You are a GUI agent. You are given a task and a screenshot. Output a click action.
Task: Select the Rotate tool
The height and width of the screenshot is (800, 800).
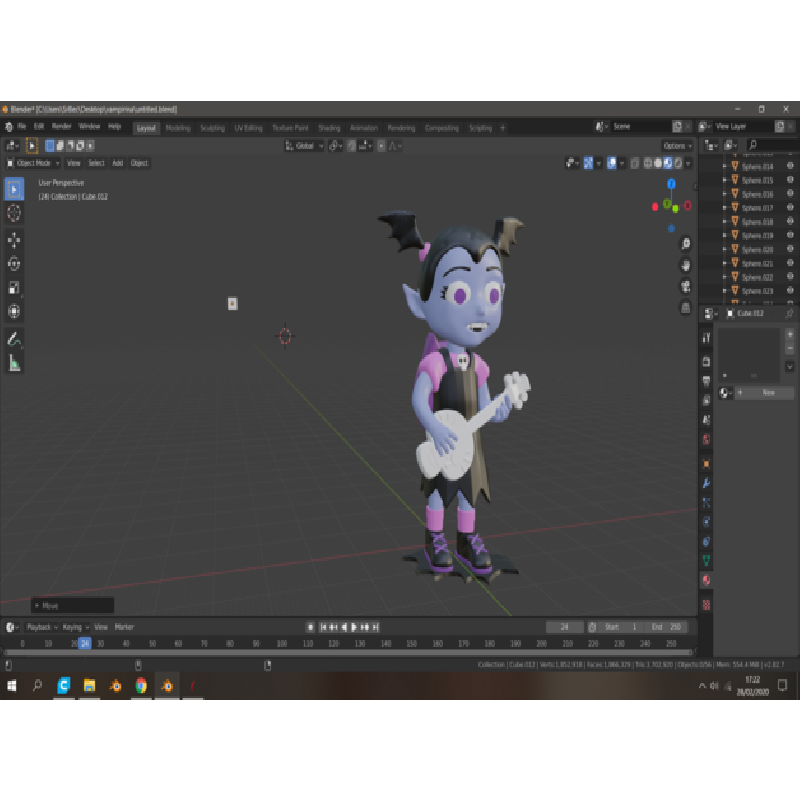(14, 264)
